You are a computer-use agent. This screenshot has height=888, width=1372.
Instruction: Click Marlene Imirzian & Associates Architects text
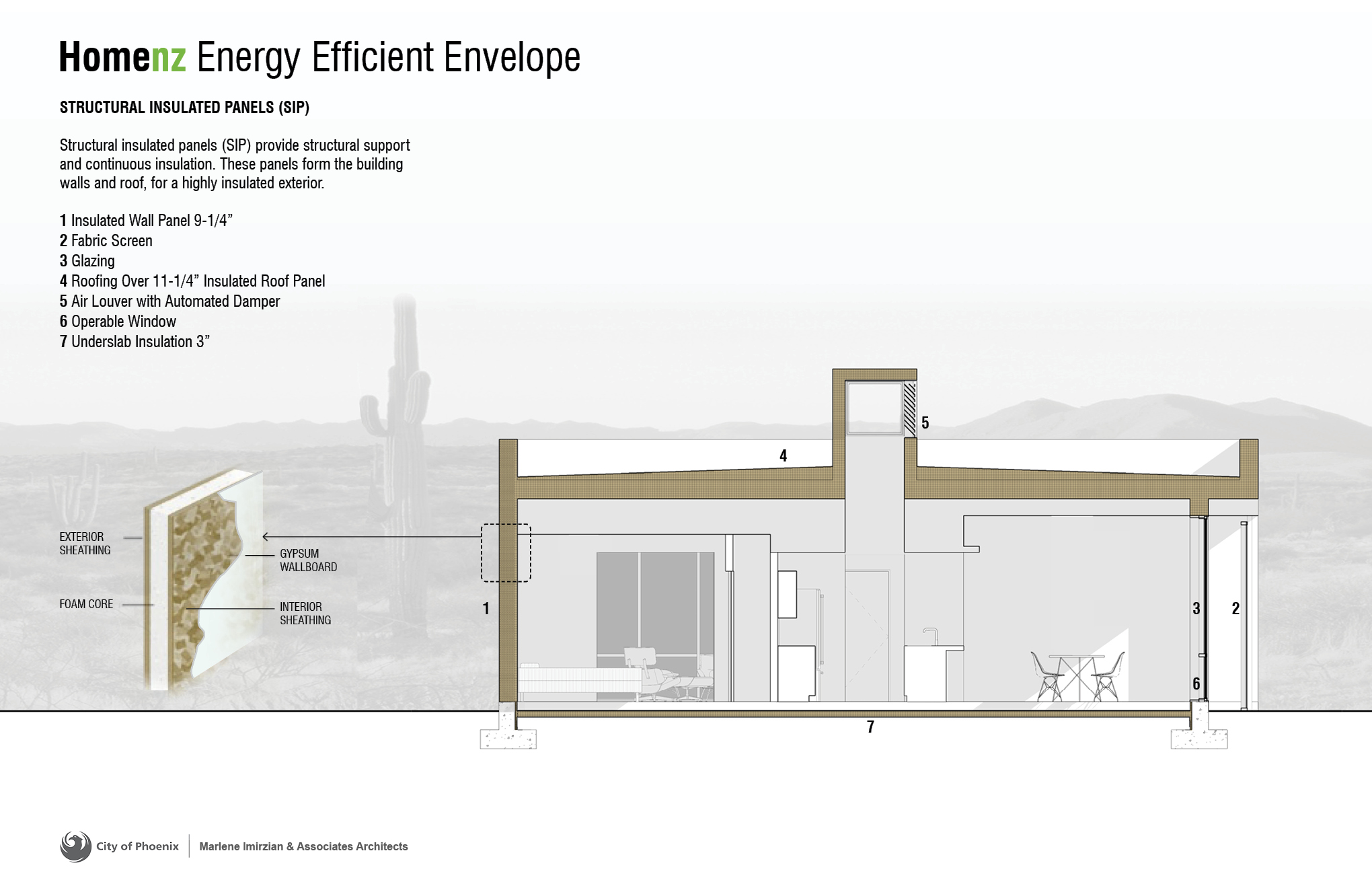click(303, 847)
